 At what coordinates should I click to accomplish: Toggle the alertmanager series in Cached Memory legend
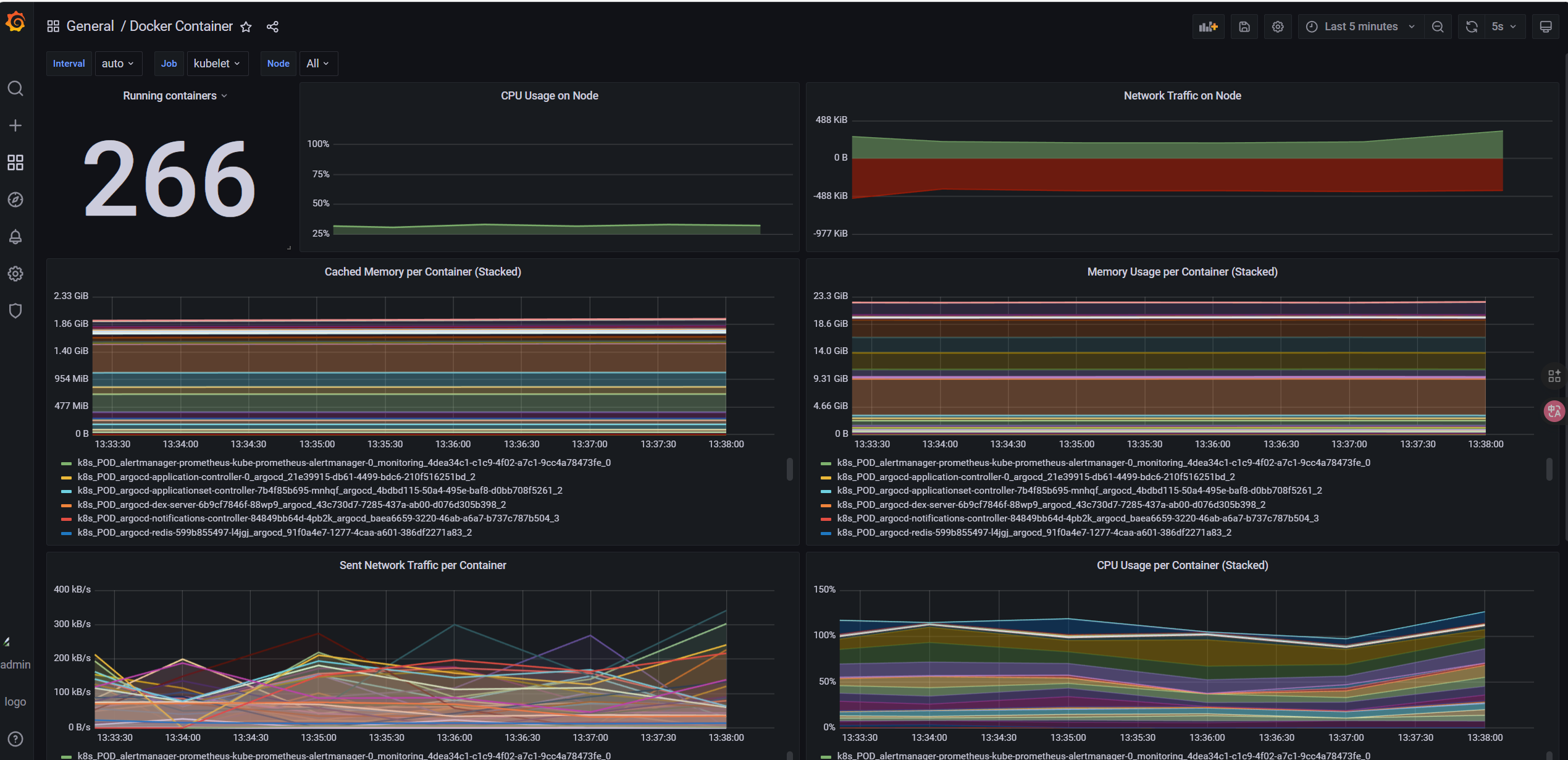click(343, 463)
